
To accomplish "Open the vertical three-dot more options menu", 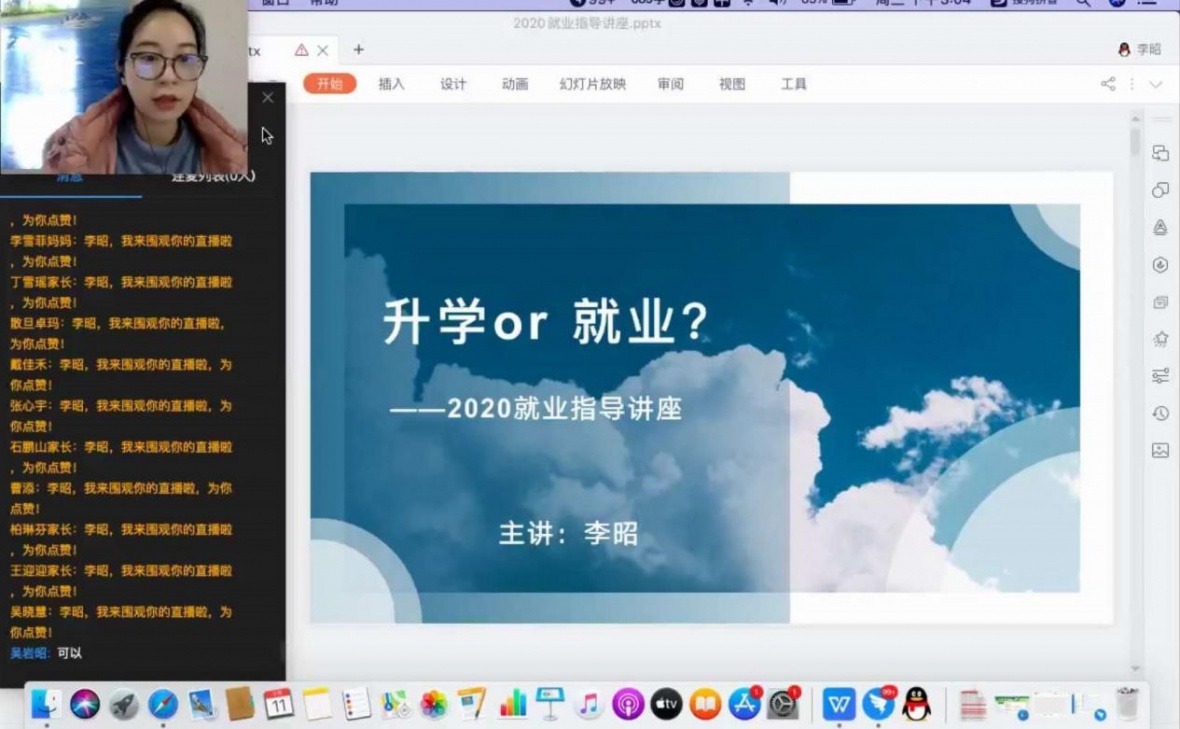I will click(x=1132, y=84).
